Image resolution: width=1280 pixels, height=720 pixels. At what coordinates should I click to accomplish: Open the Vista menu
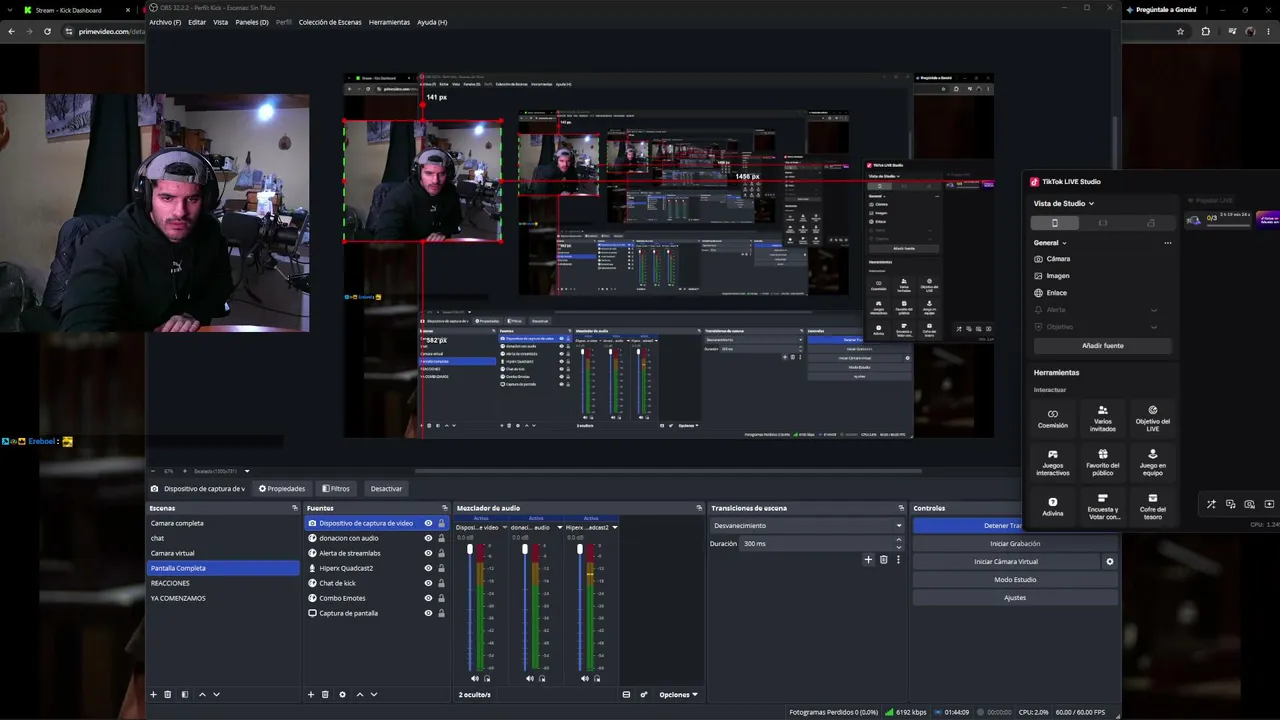point(221,22)
